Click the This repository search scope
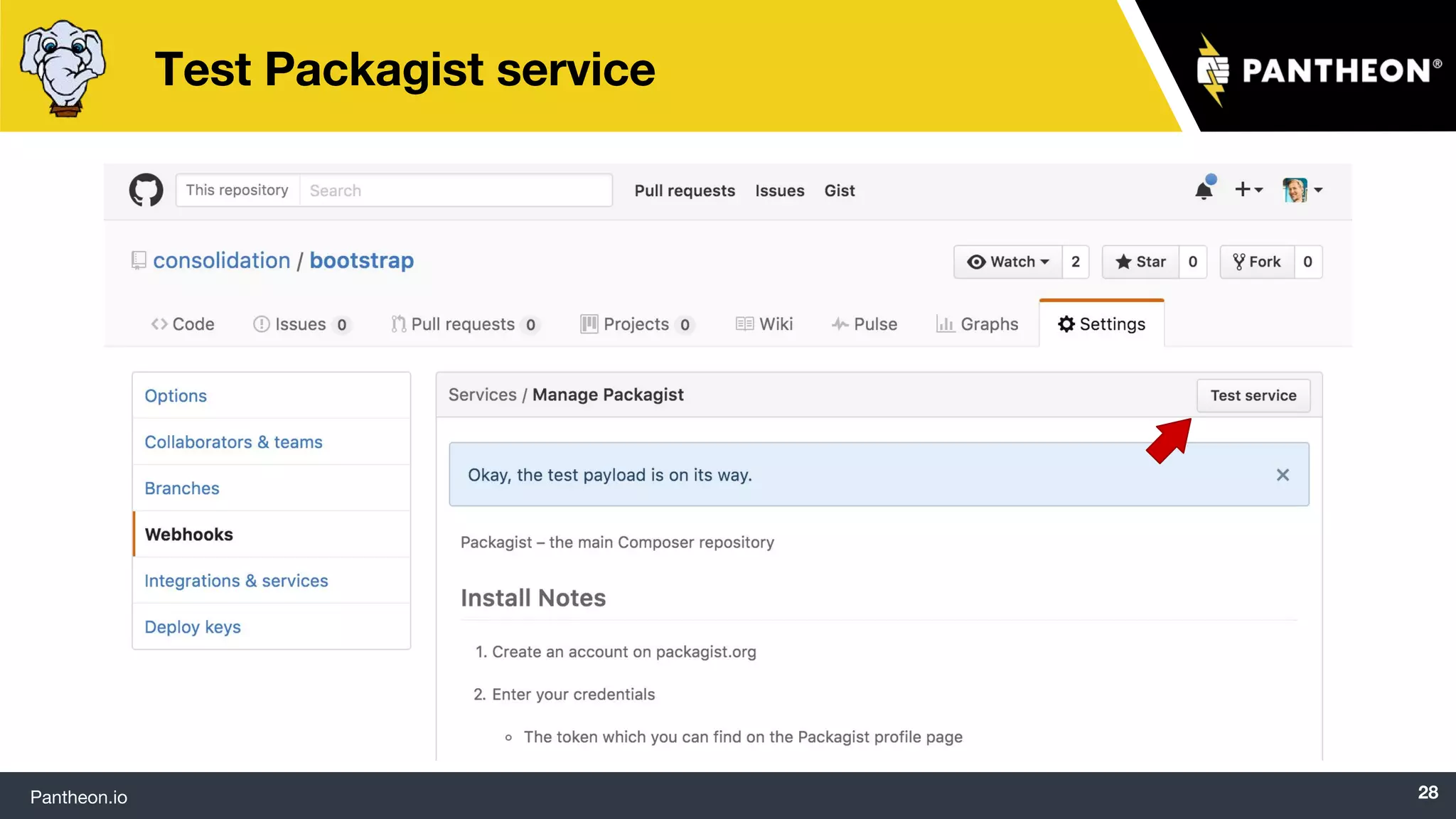 [237, 190]
